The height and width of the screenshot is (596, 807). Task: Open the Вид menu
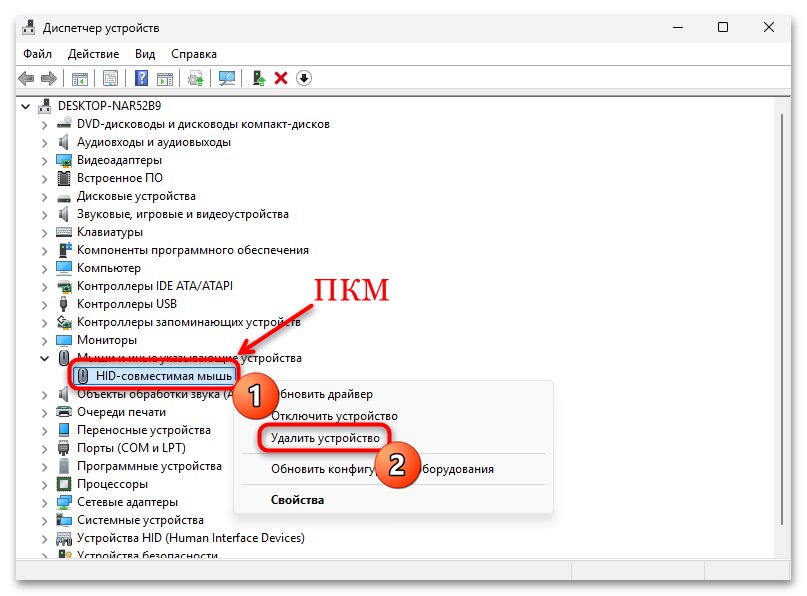click(144, 53)
